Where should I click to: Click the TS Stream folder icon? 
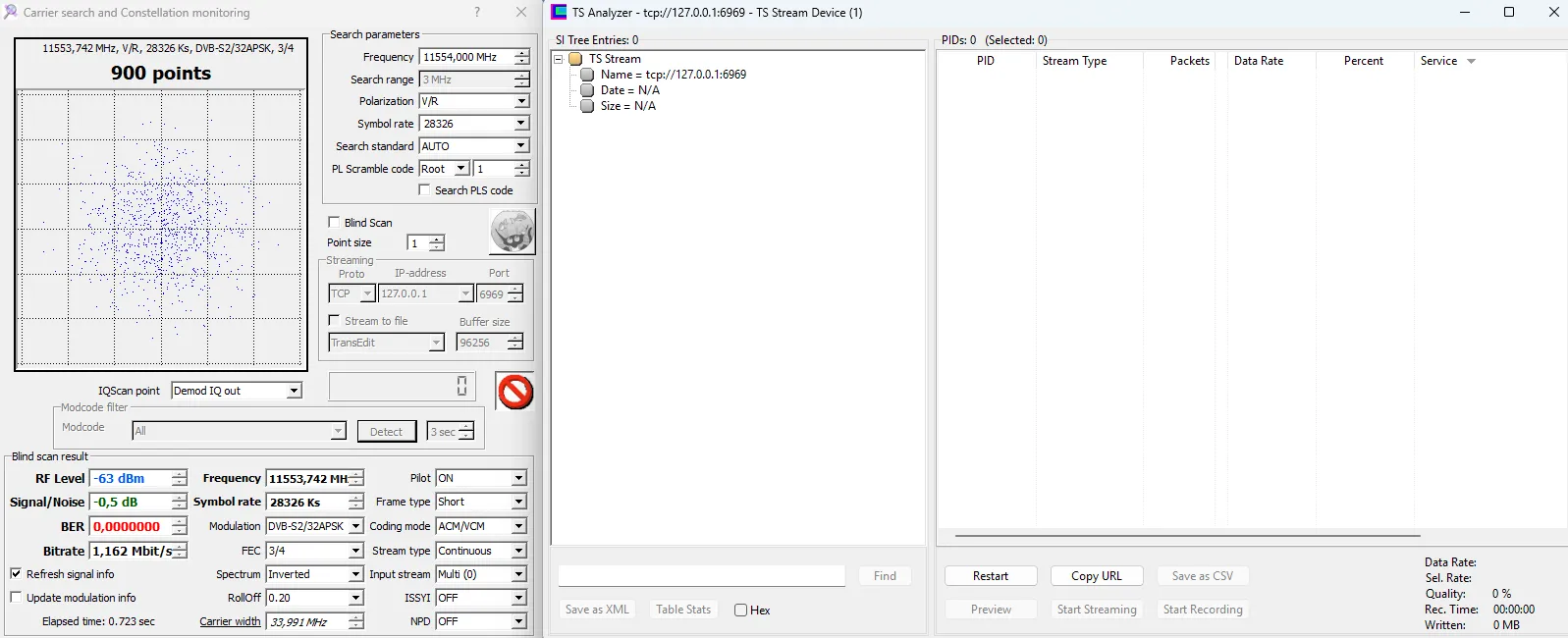point(576,59)
